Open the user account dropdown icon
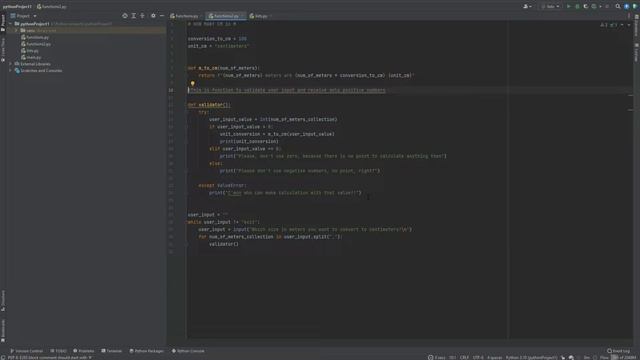Viewport: 640px width, 360px height. [527, 7]
